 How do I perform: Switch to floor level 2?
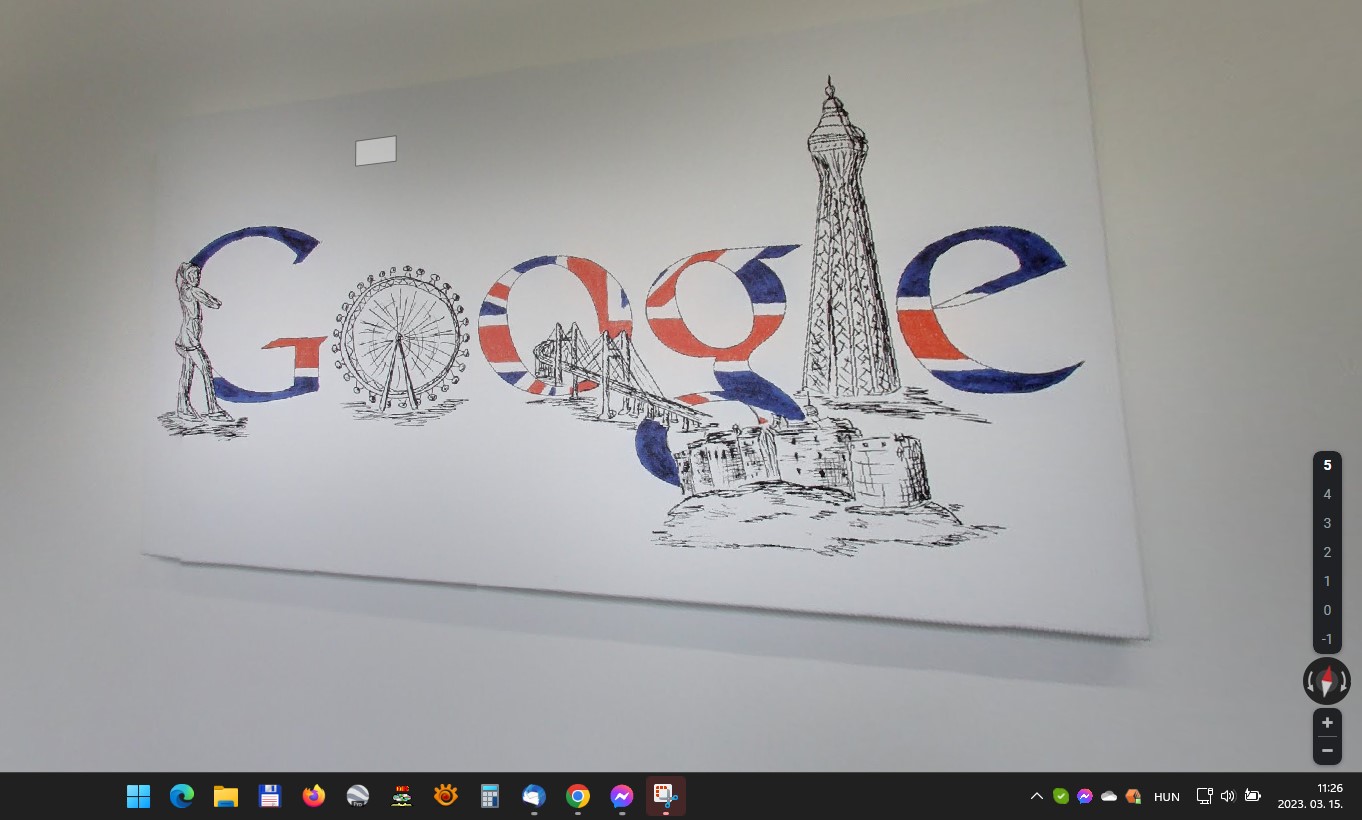pos(1327,552)
